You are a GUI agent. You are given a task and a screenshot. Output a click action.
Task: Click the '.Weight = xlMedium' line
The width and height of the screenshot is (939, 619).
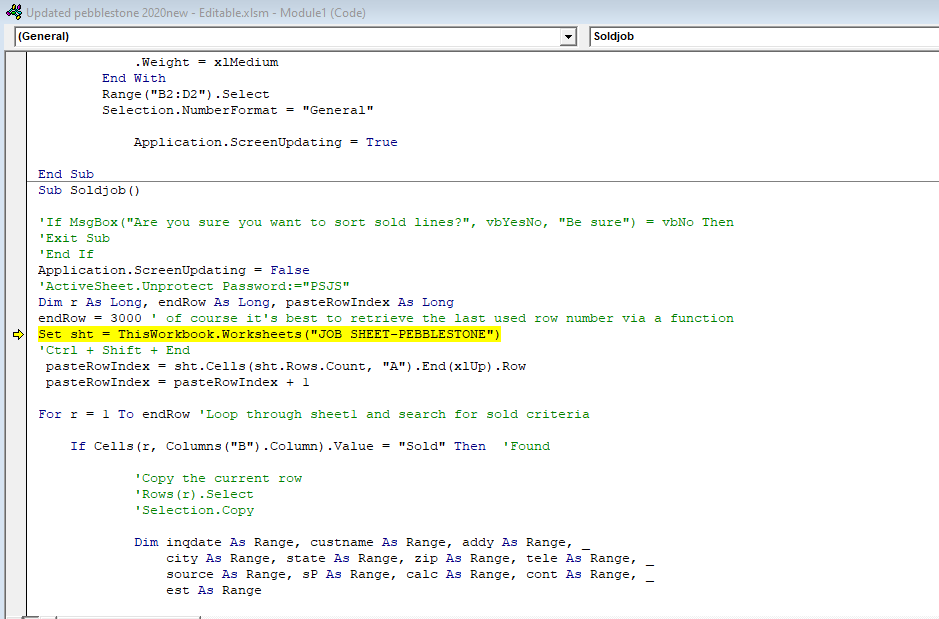[206, 62]
